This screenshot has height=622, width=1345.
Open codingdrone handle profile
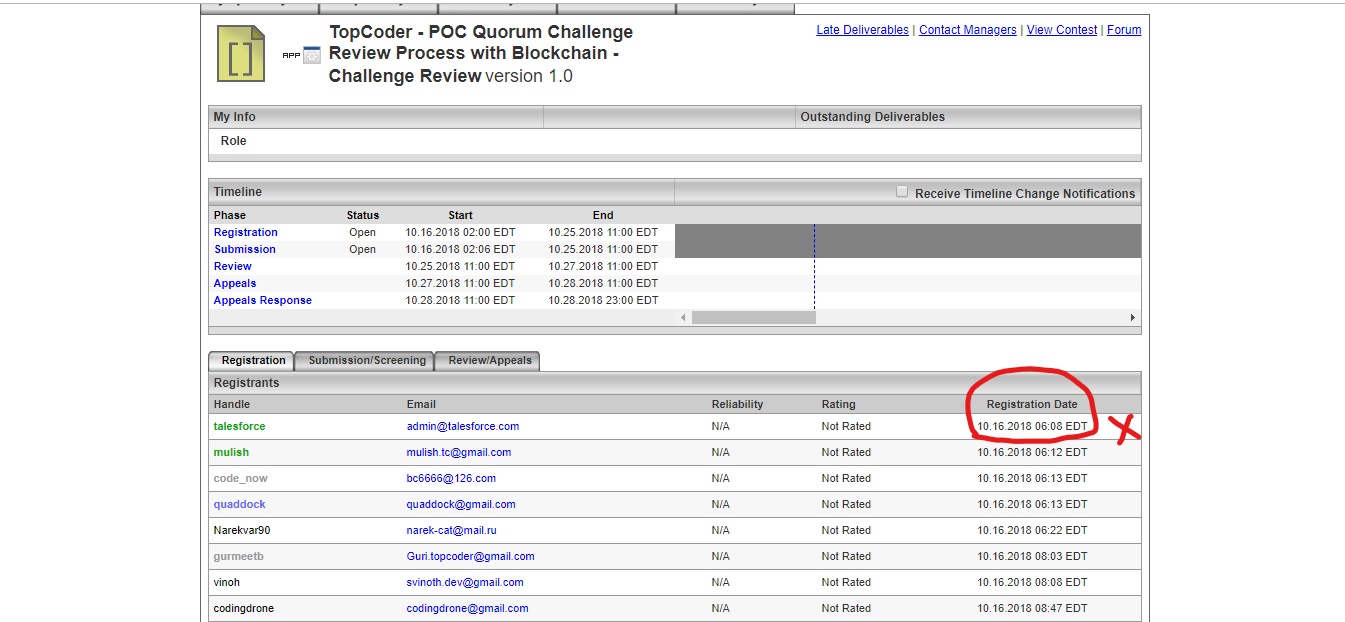(244, 608)
